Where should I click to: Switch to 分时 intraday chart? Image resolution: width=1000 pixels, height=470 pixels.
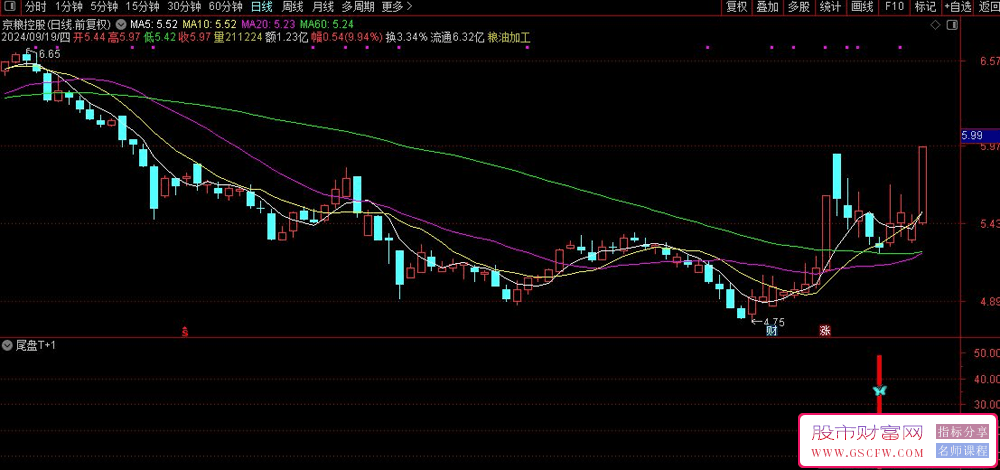36,7
